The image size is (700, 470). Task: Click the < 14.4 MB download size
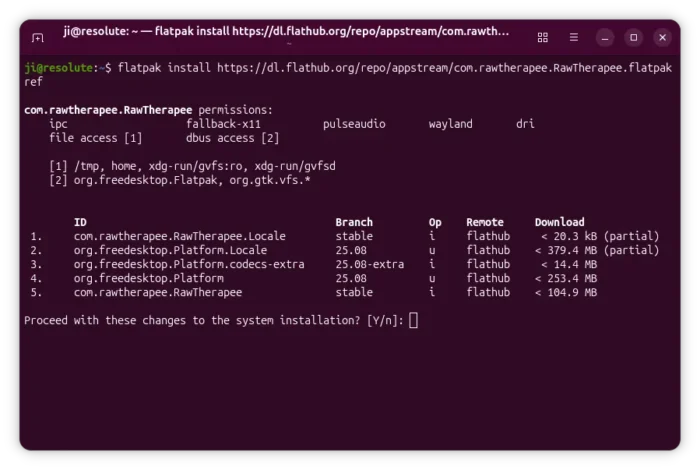tap(569, 264)
